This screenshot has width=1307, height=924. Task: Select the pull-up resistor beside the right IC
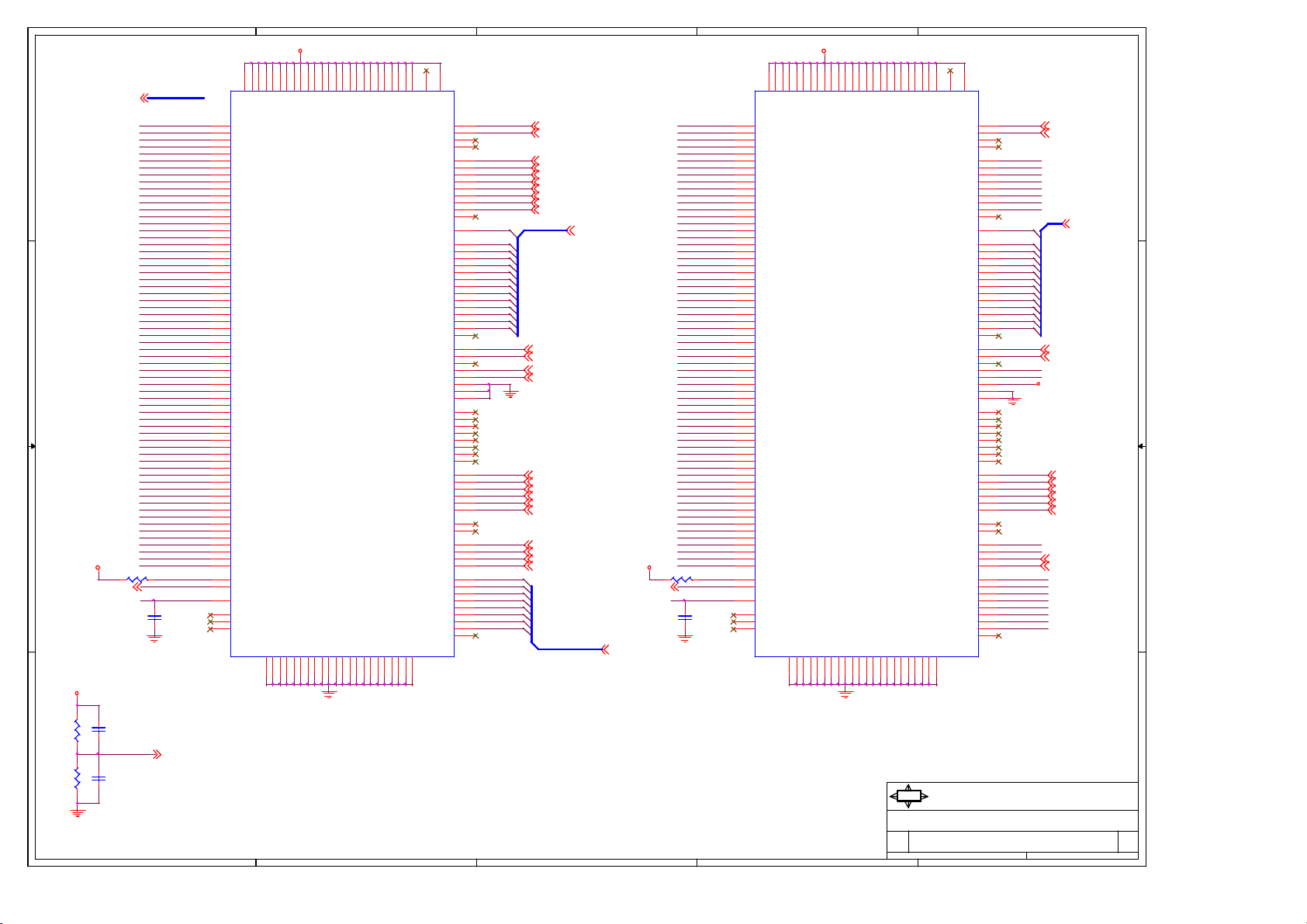coord(682,580)
